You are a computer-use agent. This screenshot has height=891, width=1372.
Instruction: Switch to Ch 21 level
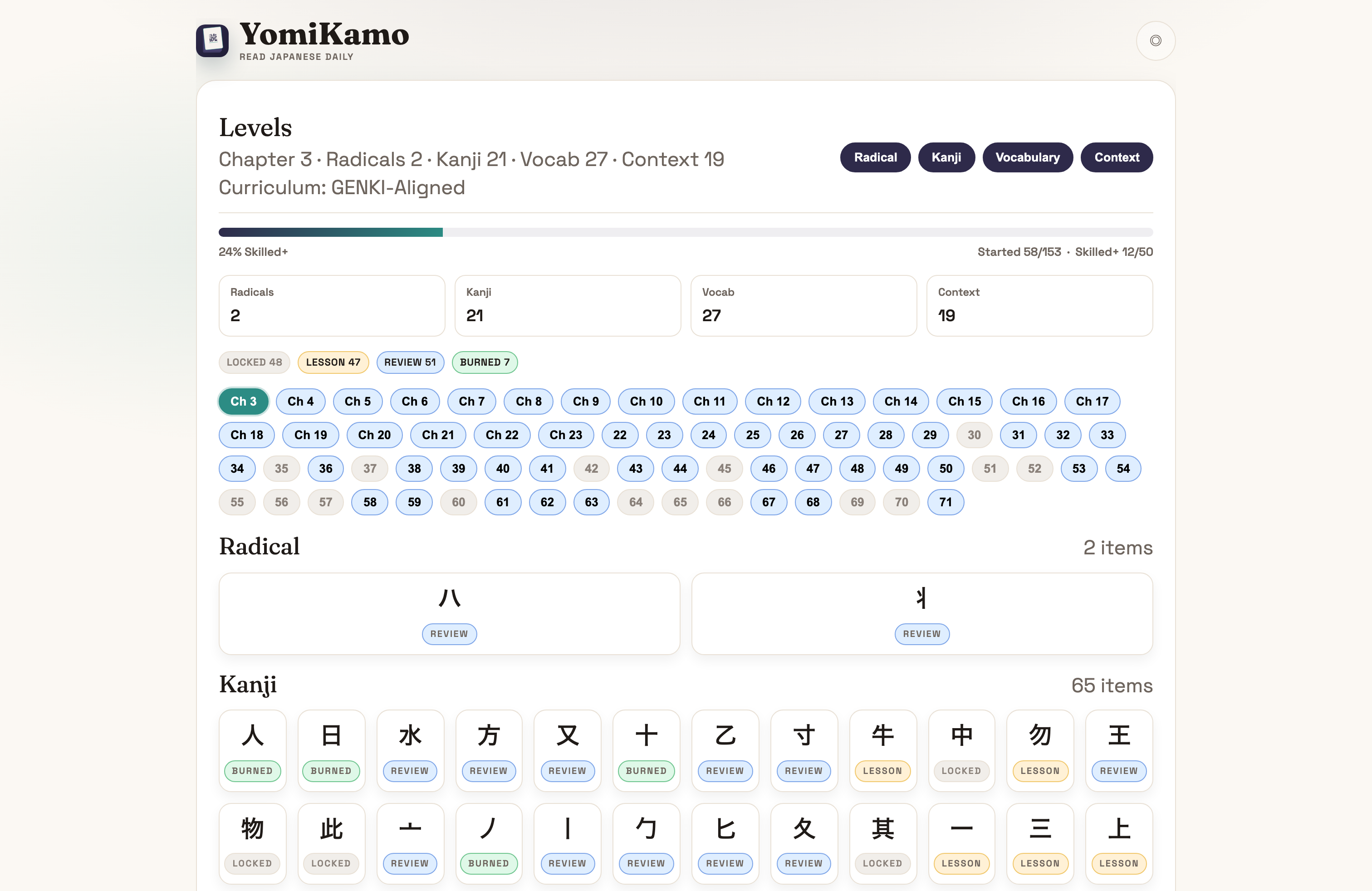(438, 435)
